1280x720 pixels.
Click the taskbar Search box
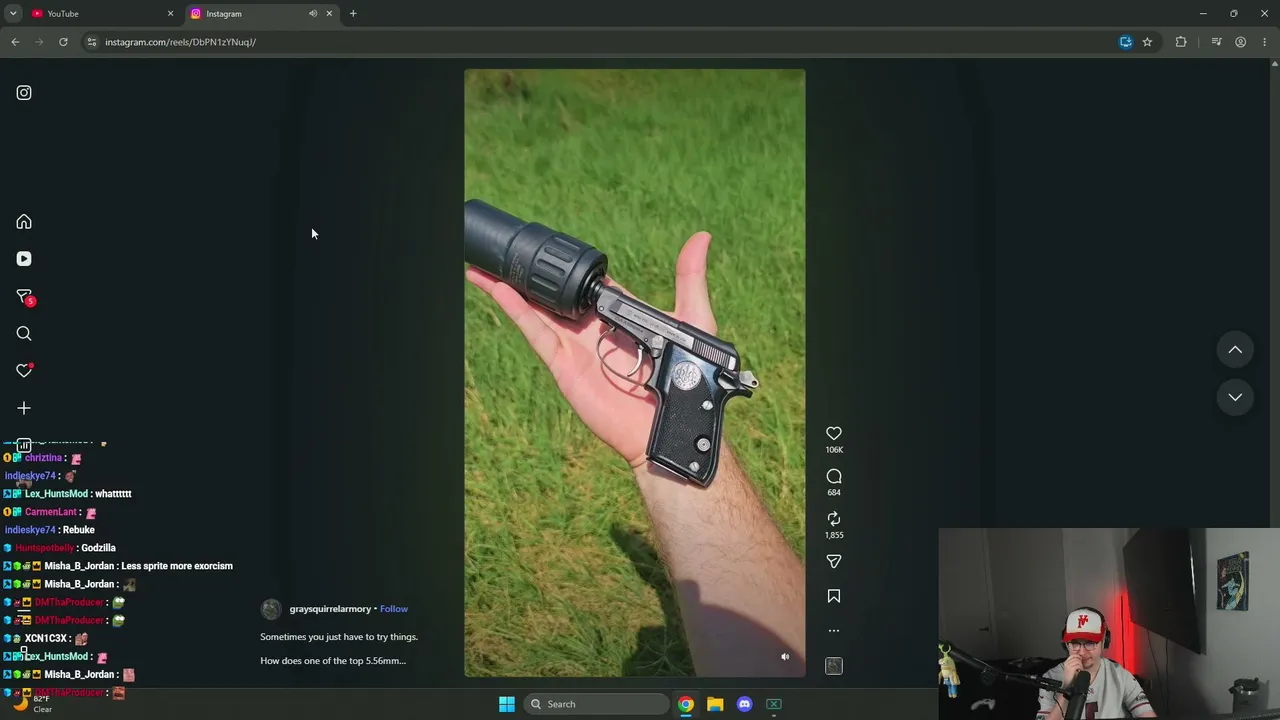coord(597,704)
